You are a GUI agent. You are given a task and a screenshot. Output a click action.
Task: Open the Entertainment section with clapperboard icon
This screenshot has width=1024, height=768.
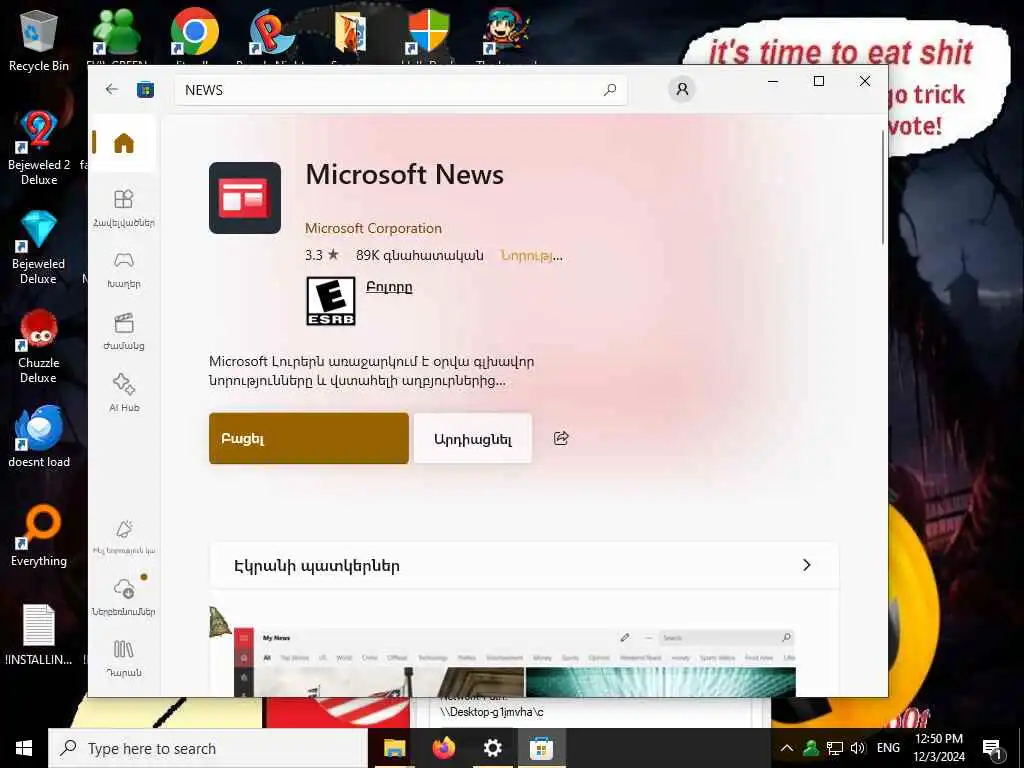point(123,332)
